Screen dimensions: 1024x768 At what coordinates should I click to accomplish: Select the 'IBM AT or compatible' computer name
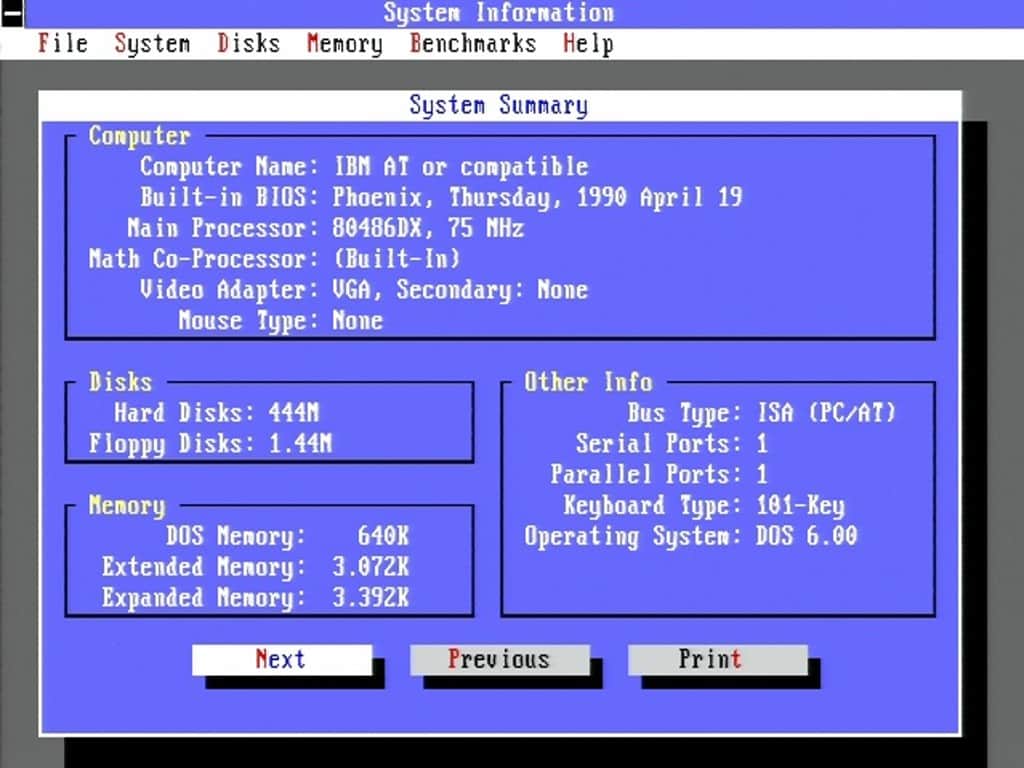point(461,167)
